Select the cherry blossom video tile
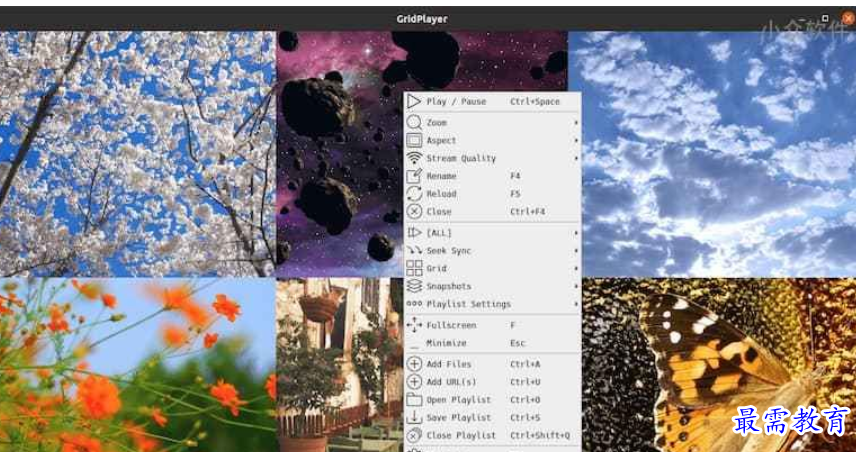The height and width of the screenshot is (452, 856). click(x=137, y=153)
